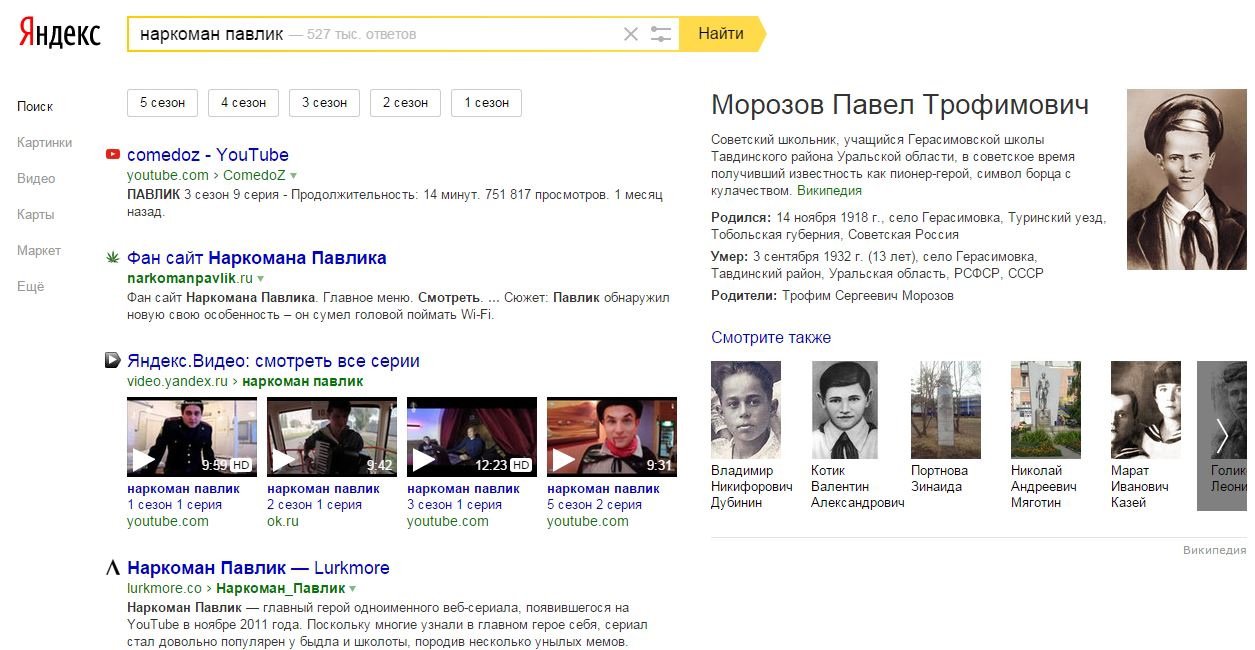Open Портнова Зинаида photo

point(946,410)
